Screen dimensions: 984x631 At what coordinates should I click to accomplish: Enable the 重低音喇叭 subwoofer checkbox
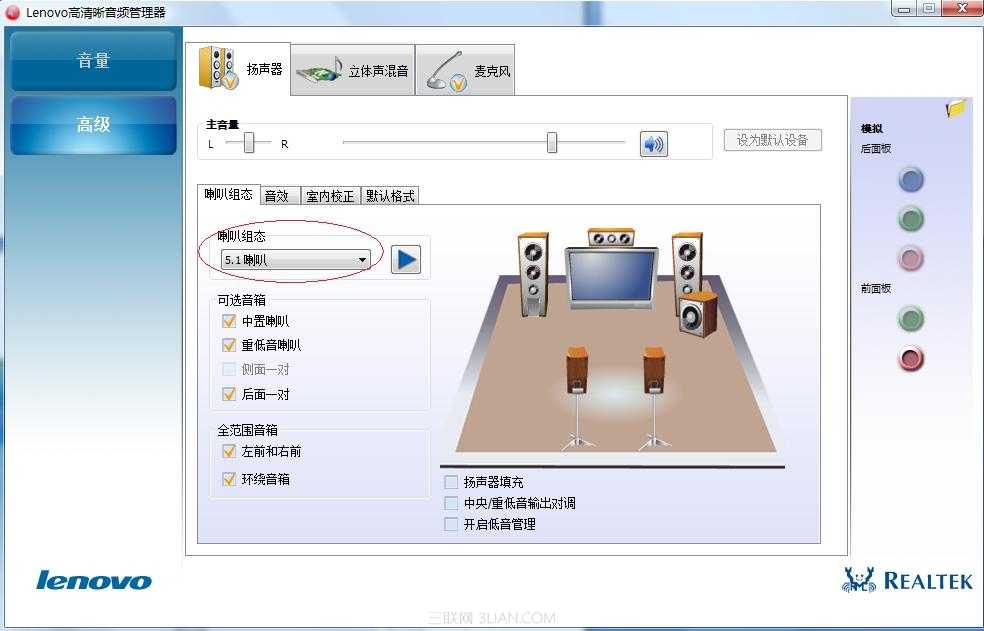(x=228, y=345)
